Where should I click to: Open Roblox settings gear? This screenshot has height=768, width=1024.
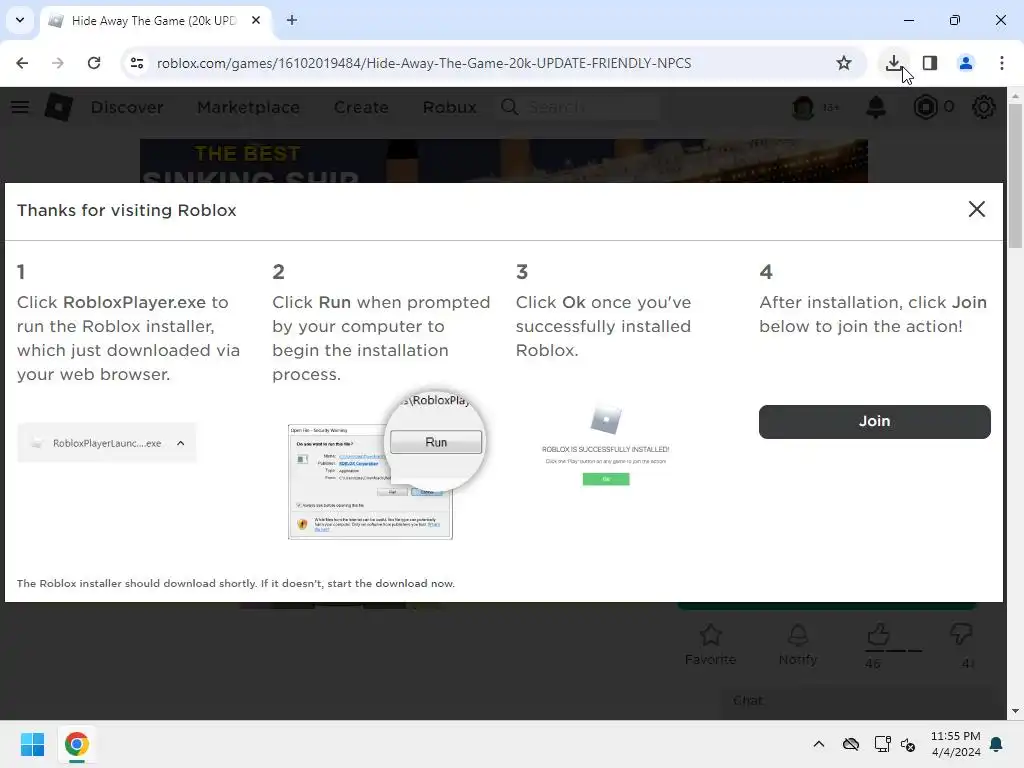(x=983, y=107)
